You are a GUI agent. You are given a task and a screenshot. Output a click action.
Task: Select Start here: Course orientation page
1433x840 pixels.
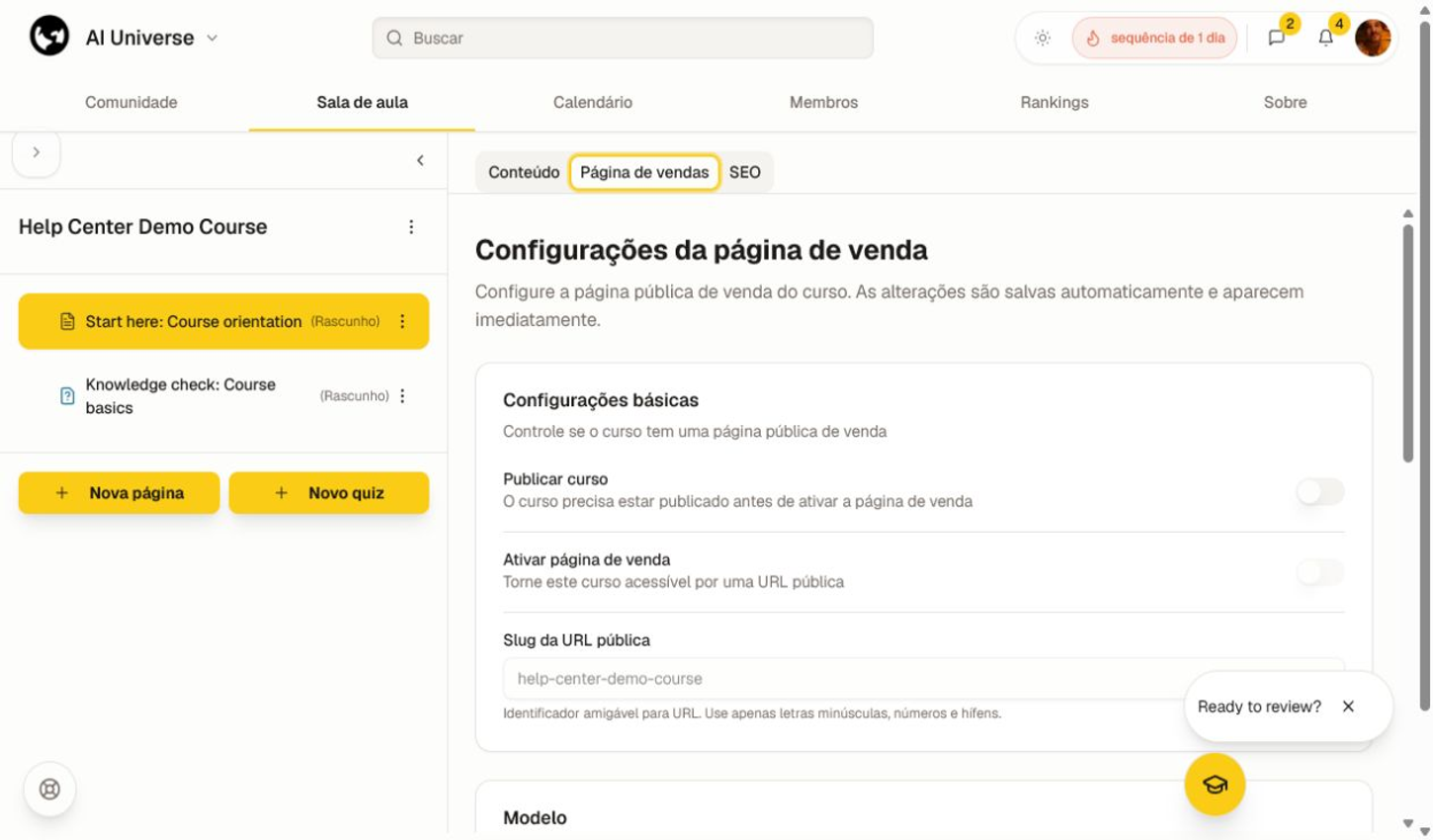coord(223,321)
